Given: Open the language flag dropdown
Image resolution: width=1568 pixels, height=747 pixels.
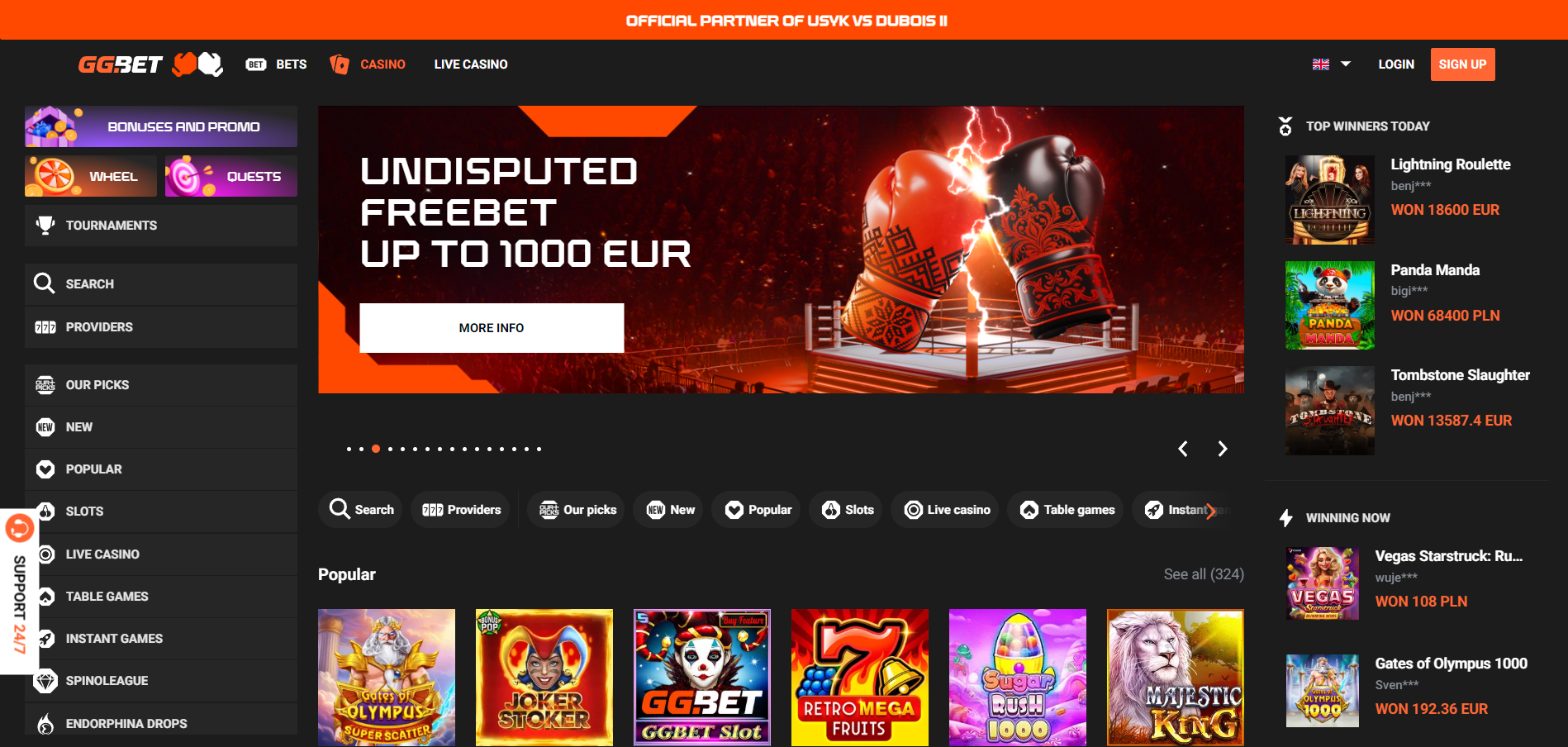Looking at the screenshot, I should 1331,64.
